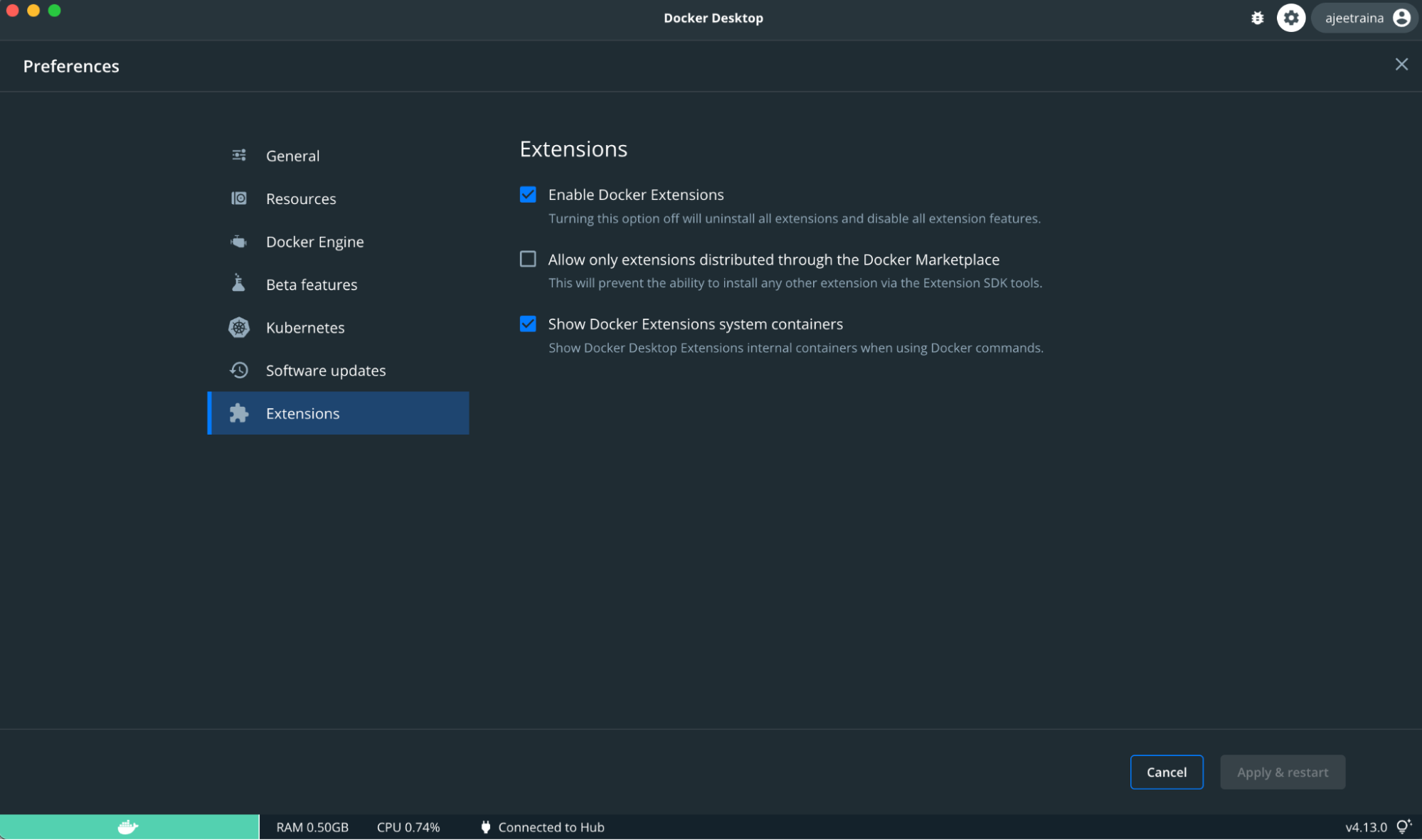Enable Allow only Docker Marketplace extensions
This screenshot has height=840, width=1422.
click(527, 259)
